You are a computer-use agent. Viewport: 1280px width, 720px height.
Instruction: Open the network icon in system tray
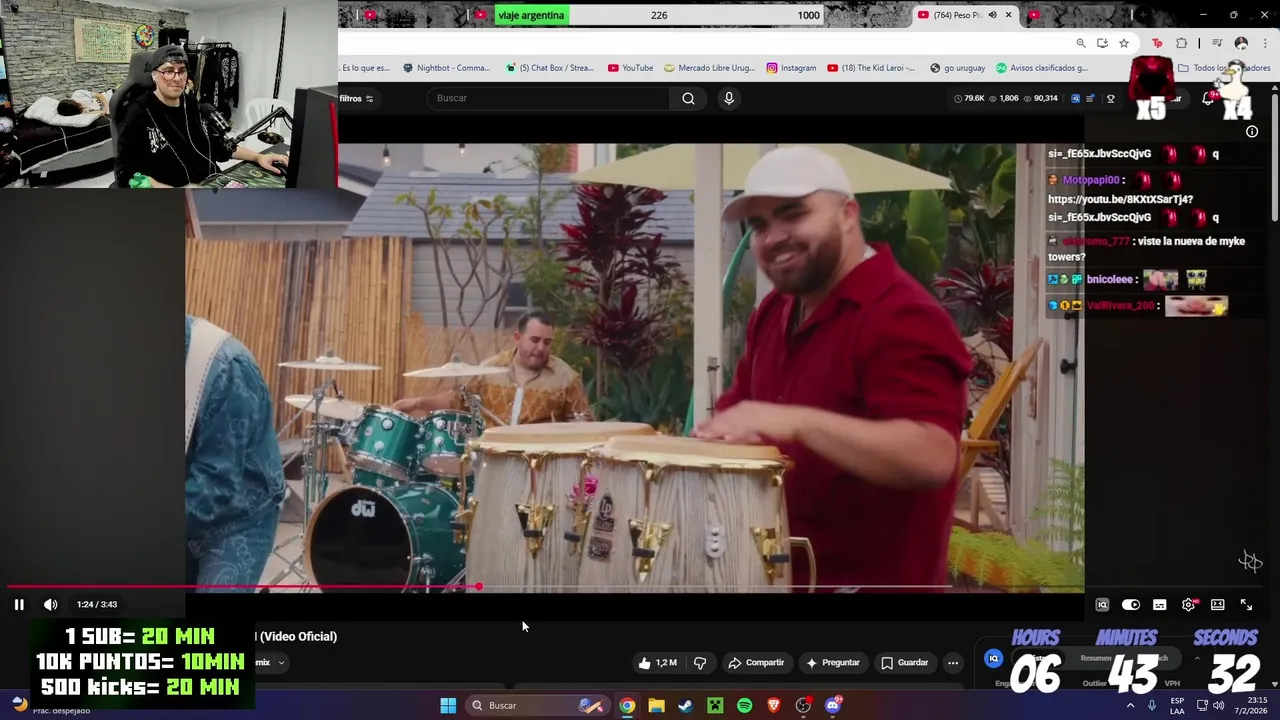[1202, 705]
